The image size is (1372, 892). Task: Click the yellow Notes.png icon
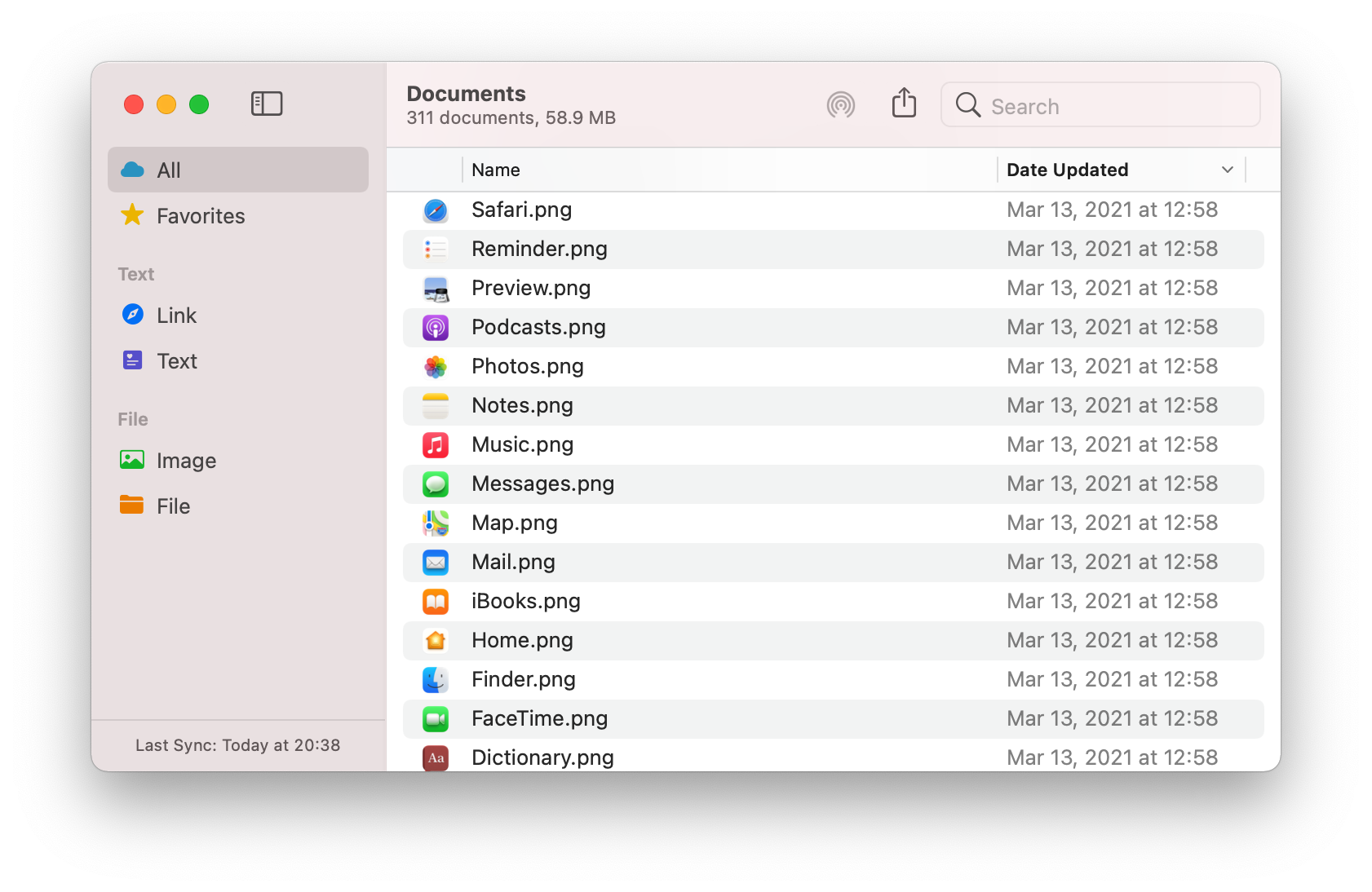point(436,406)
